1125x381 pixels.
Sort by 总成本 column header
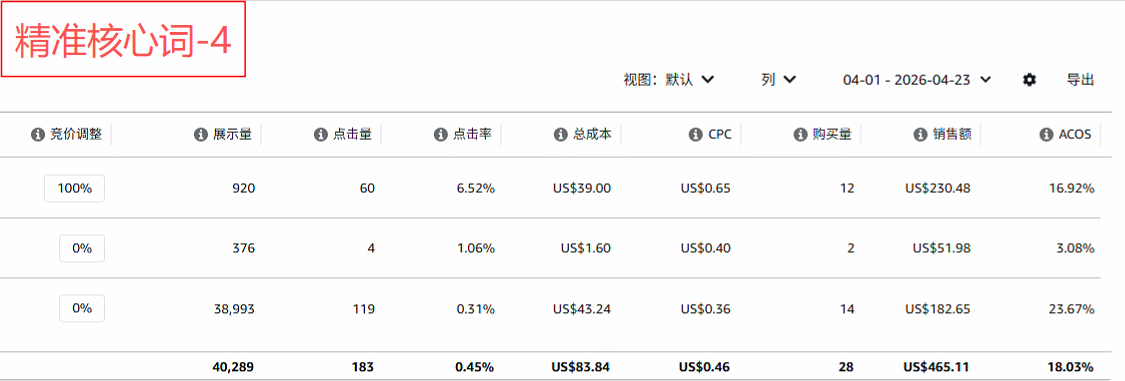pyautogui.click(x=592, y=134)
